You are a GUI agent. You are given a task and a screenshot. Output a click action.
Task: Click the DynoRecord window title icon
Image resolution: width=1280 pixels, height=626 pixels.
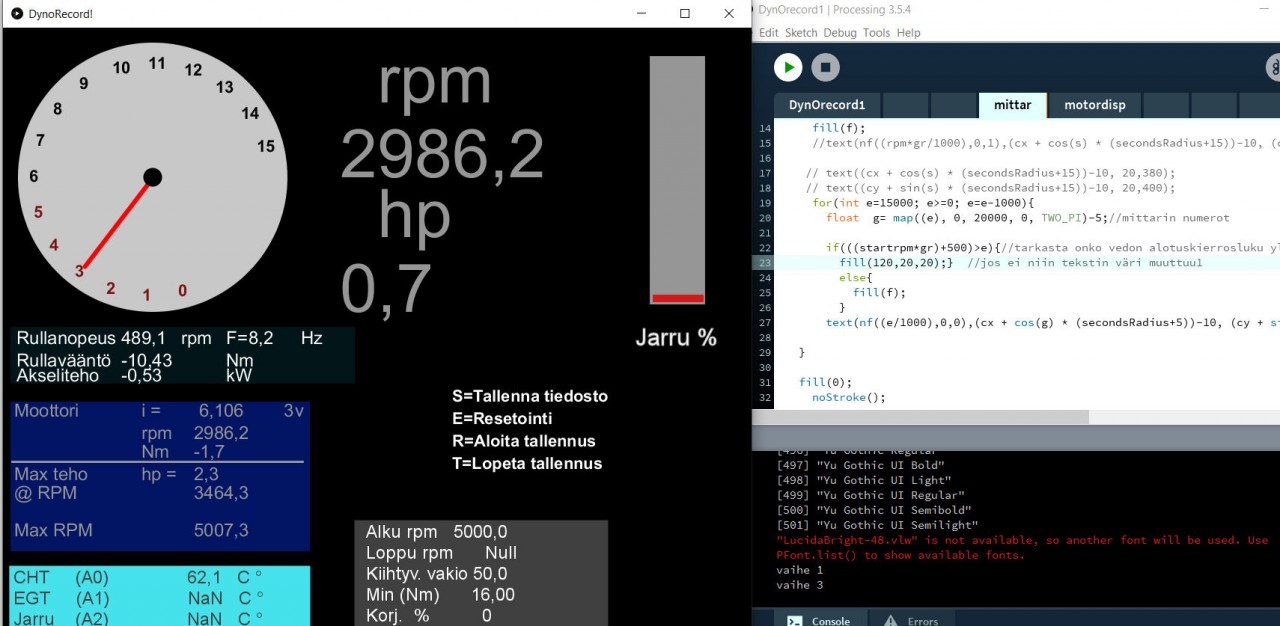click(x=17, y=14)
